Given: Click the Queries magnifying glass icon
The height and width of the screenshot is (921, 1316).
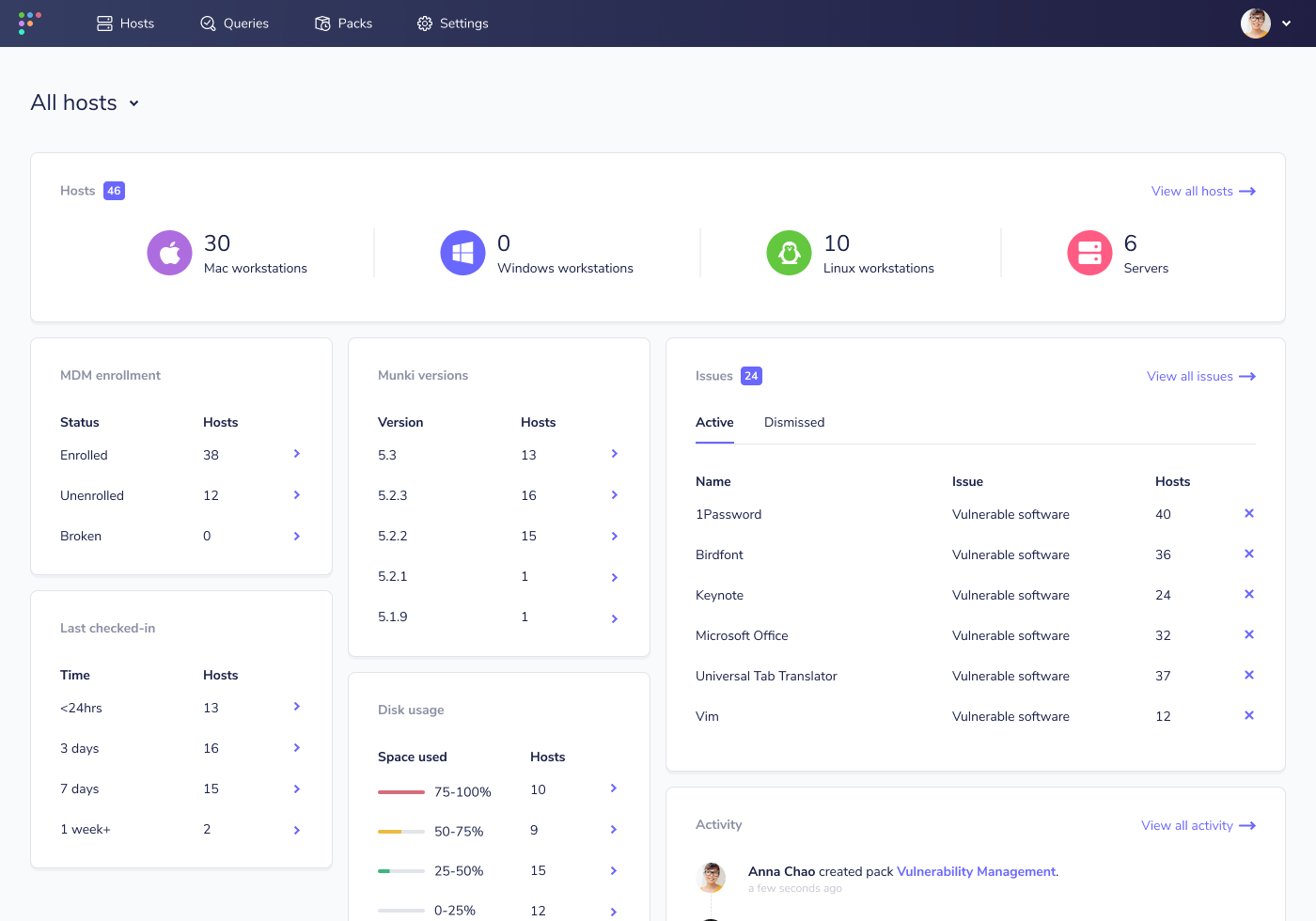Looking at the screenshot, I should point(207,23).
